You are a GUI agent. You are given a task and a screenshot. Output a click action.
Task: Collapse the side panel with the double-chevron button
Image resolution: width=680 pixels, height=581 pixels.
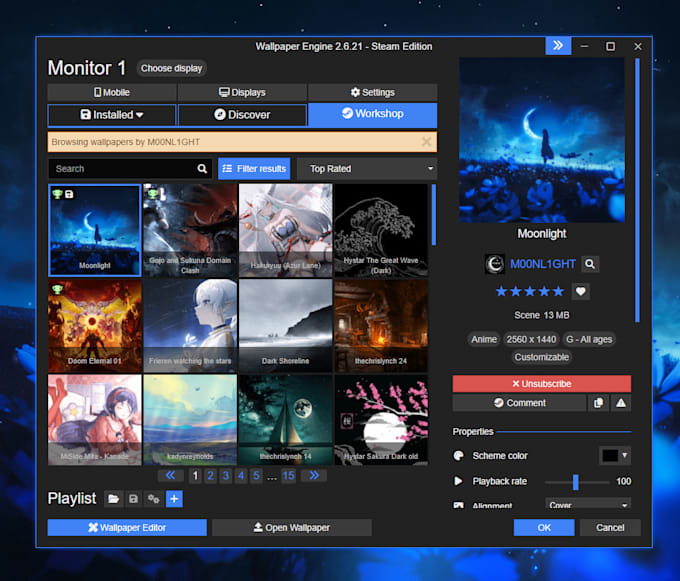point(557,46)
